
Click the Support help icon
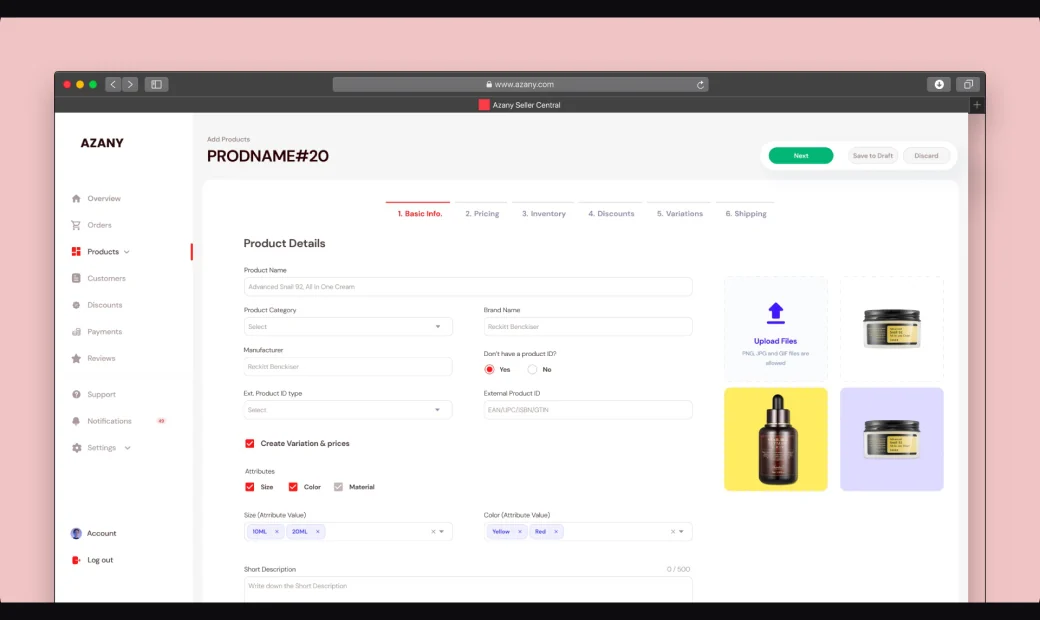(x=76, y=394)
